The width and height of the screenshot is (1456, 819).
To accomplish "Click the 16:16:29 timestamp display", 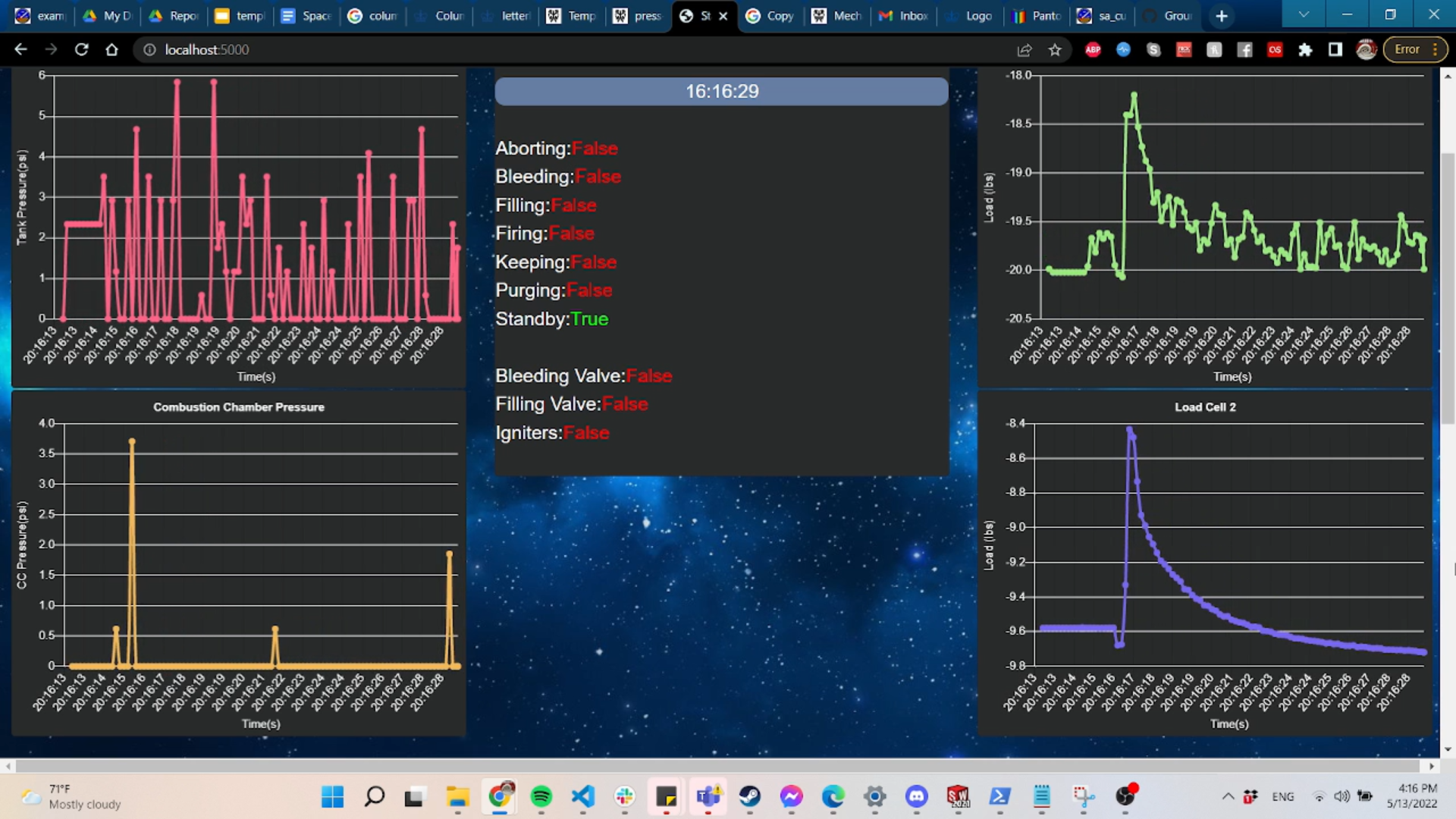I will point(722,91).
